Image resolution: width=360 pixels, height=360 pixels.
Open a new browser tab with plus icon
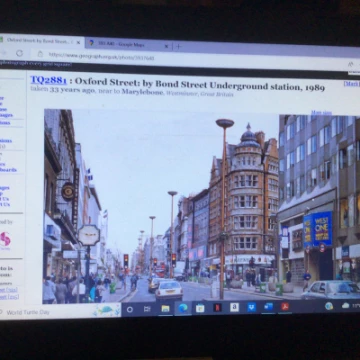179,46
